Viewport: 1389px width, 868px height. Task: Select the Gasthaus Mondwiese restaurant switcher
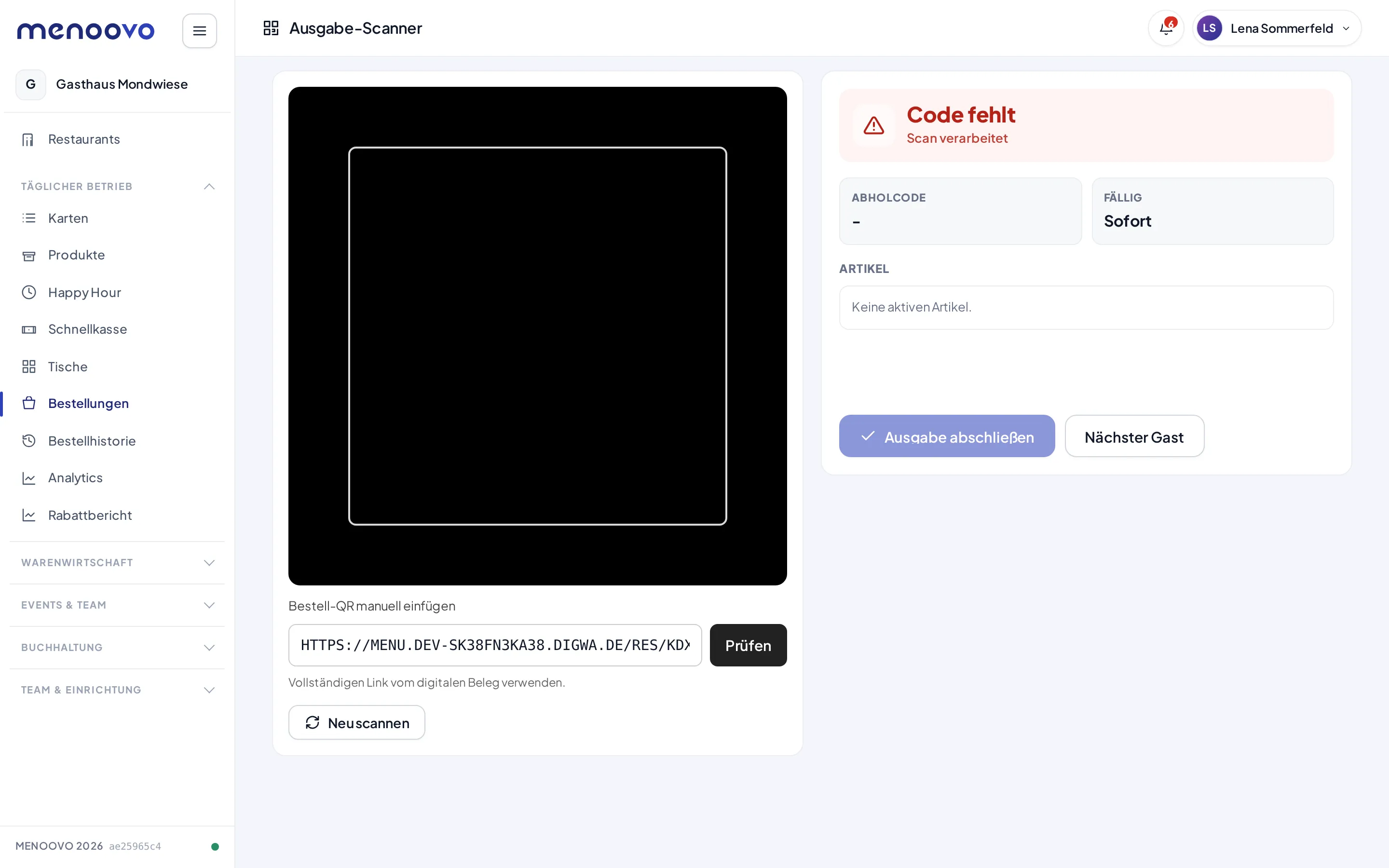[117, 84]
